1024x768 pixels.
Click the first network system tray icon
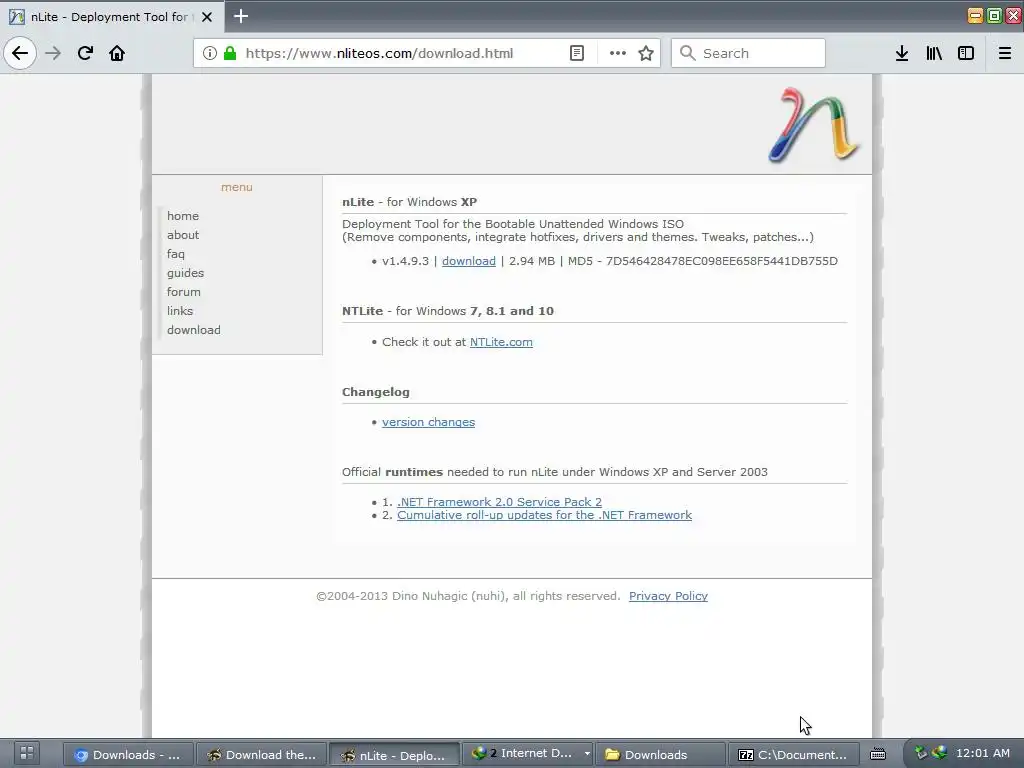pyautogui.click(x=921, y=753)
